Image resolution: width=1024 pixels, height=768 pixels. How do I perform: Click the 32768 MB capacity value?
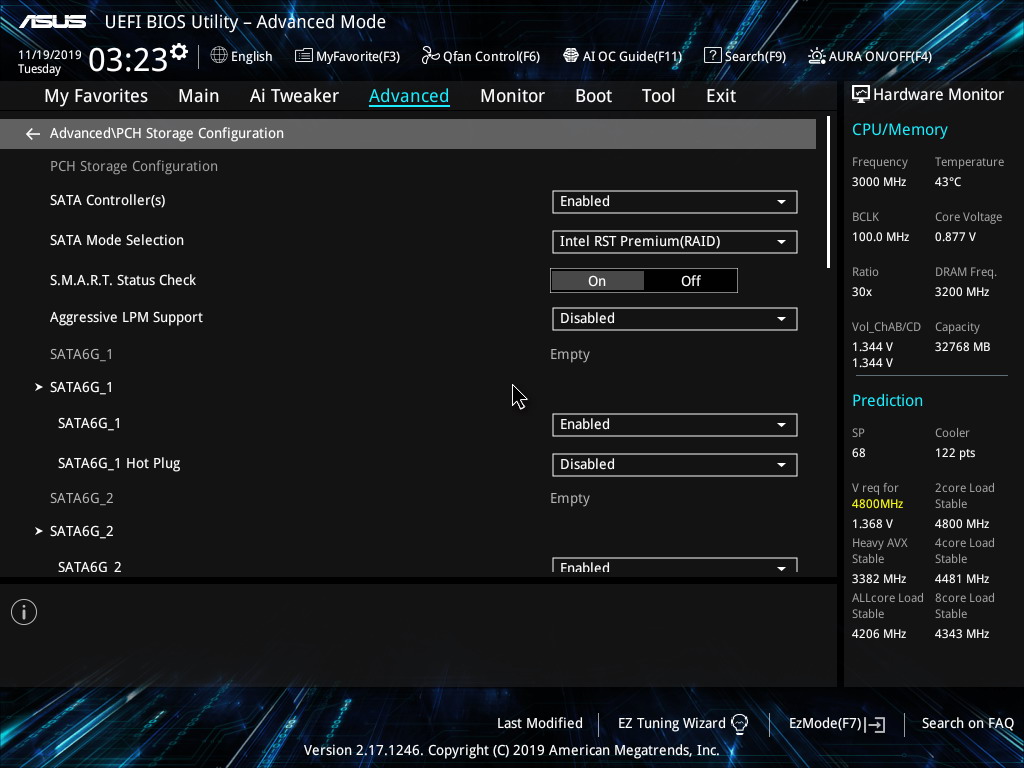tap(962, 347)
